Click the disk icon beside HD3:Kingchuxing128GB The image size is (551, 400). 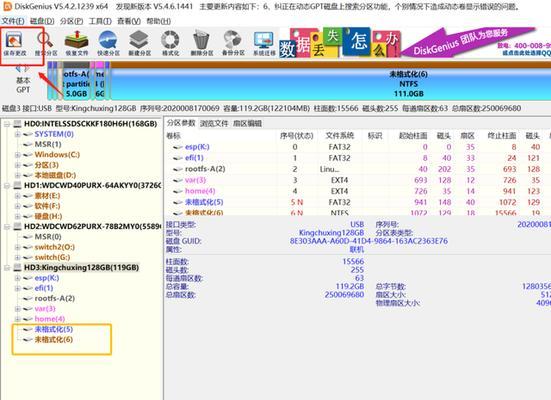(18, 267)
